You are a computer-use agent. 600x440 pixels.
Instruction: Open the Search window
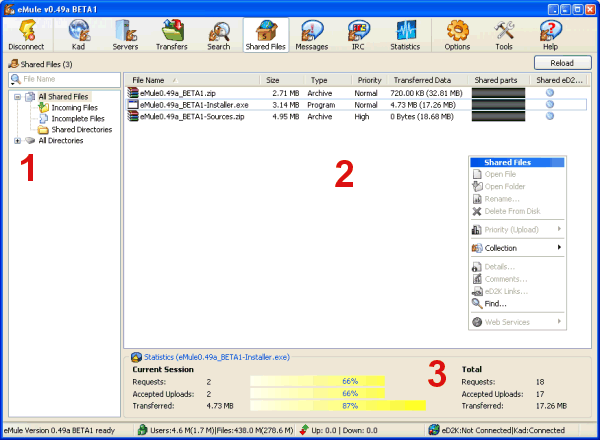(218, 33)
